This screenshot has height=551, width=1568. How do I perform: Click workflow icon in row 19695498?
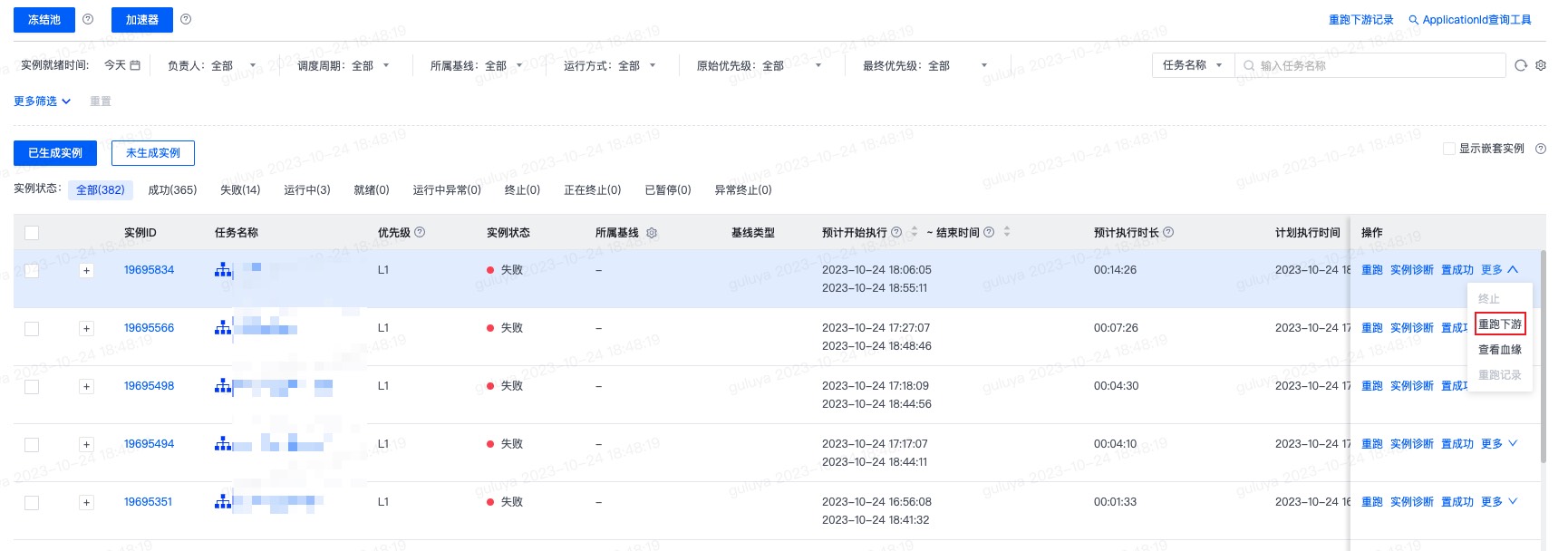click(x=223, y=385)
